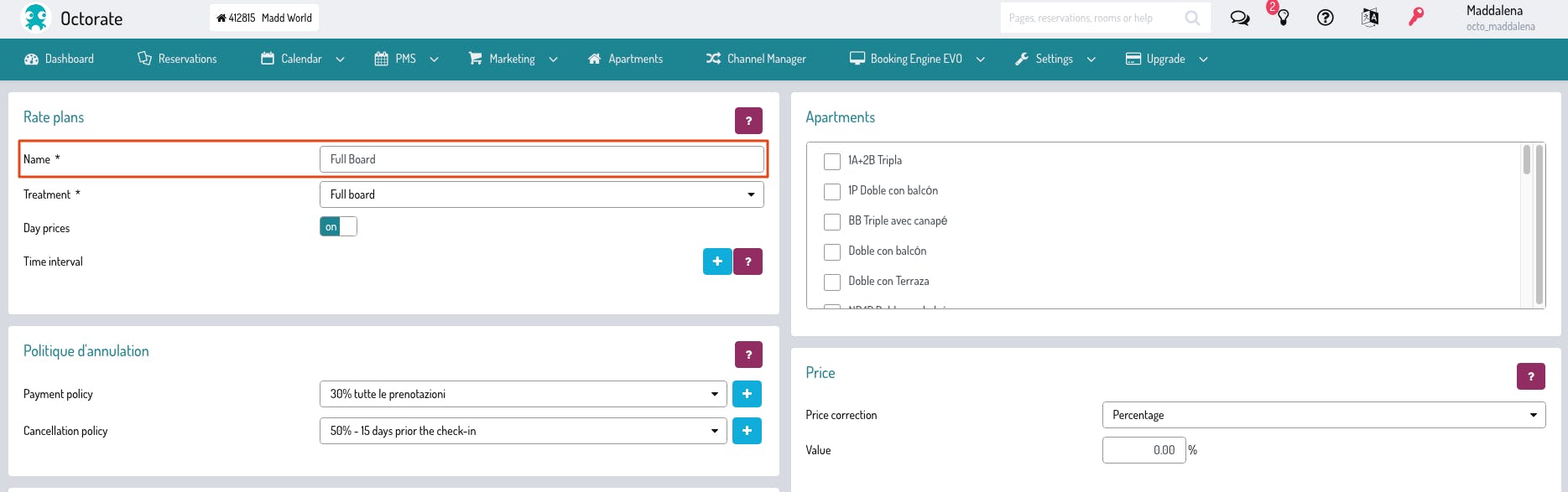This screenshot has width=1568, height=492.
Task: Open Settings menu
Action: [x=1054, y=59]
